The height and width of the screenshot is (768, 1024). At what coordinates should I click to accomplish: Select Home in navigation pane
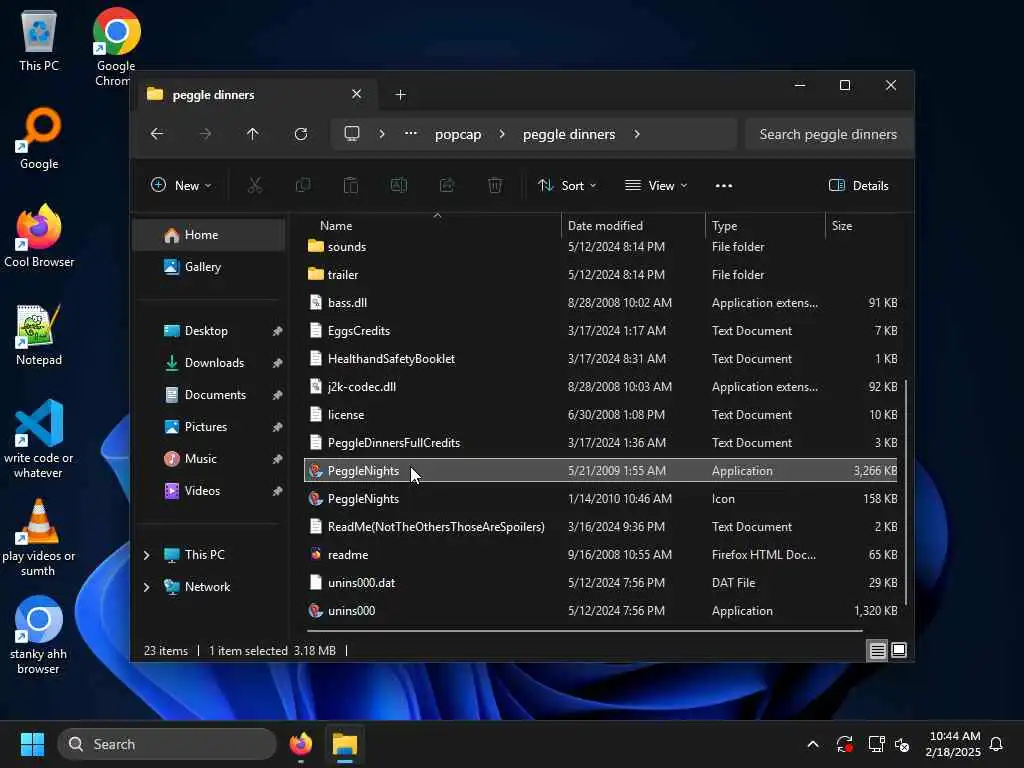click(209, 234)
